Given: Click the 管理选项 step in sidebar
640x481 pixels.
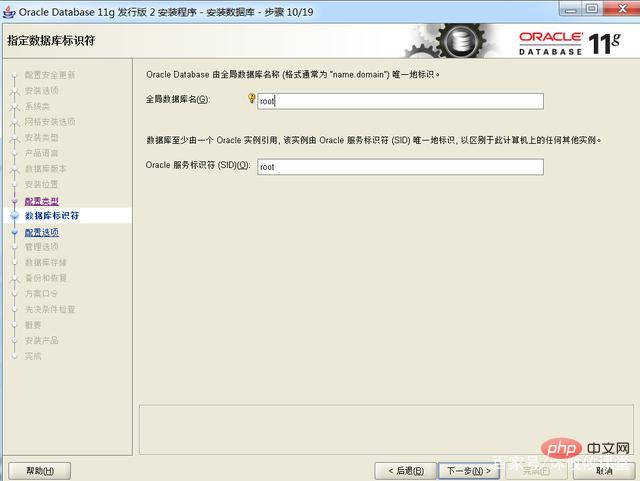Looking at the screenshot, I should (42, 247).
